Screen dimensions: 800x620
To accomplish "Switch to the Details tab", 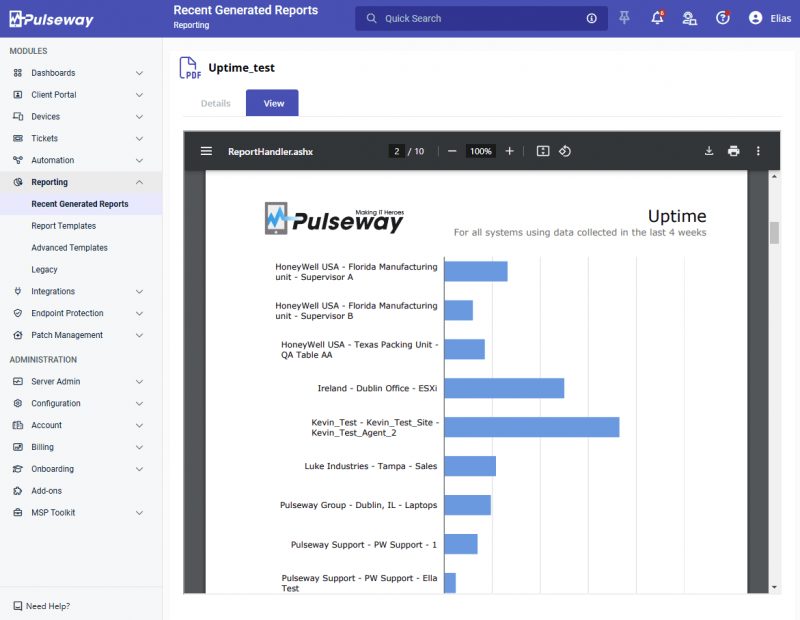I will [x=215, y=103].
